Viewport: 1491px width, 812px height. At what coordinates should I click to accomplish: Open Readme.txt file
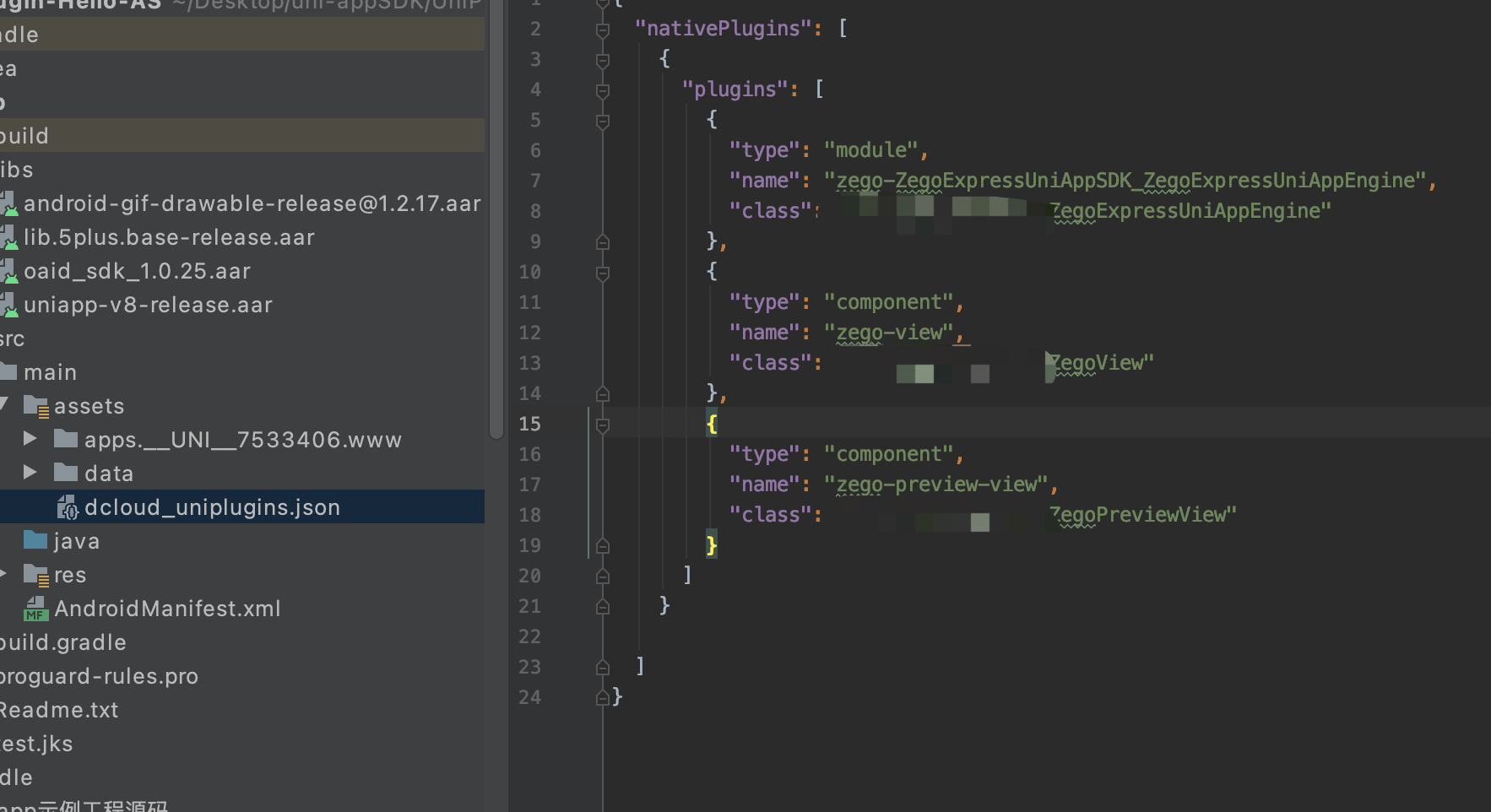pyautogui.click(x=59, y=710)
